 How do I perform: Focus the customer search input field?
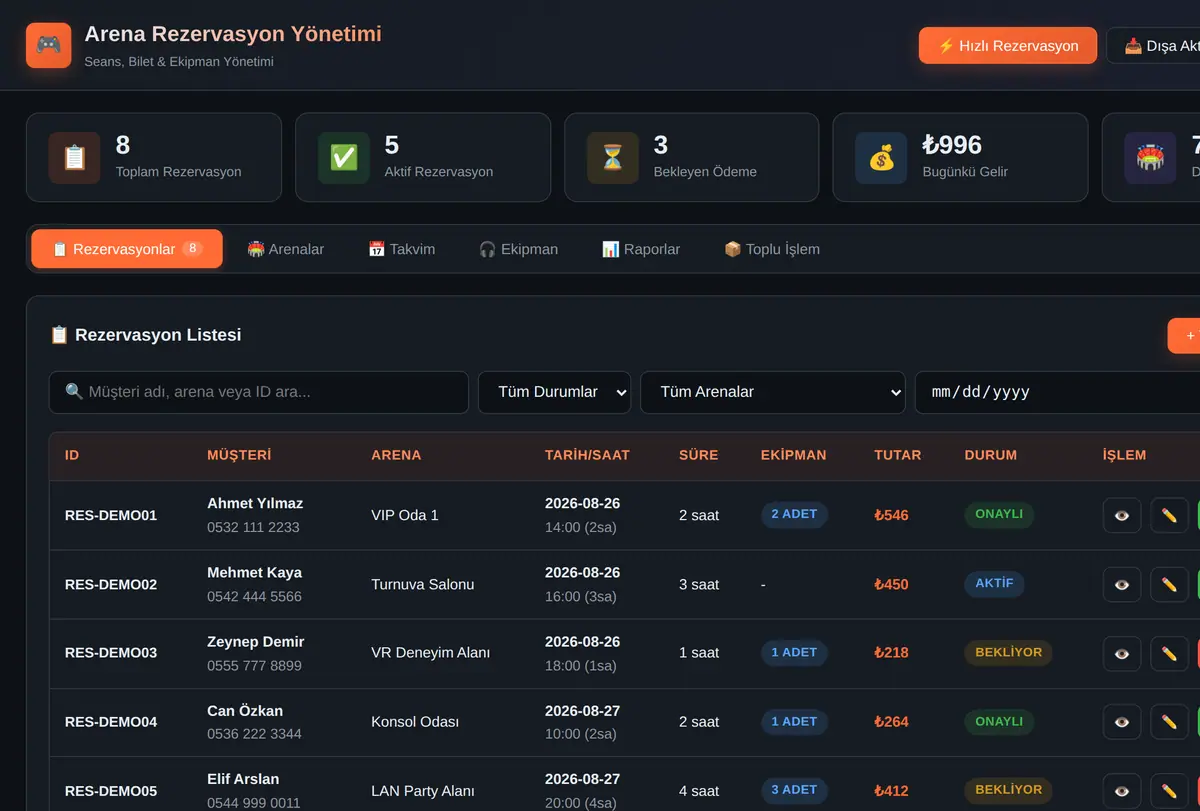[x=259, y=392]
